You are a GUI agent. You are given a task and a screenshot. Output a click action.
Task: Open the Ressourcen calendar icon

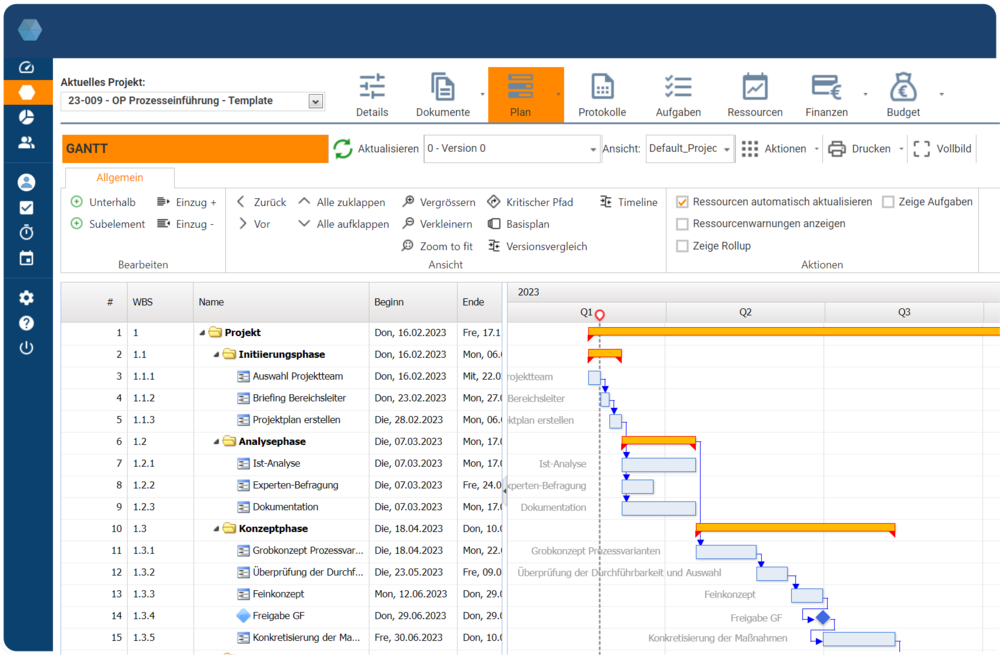pyautogui.click(x=754, y=87)
